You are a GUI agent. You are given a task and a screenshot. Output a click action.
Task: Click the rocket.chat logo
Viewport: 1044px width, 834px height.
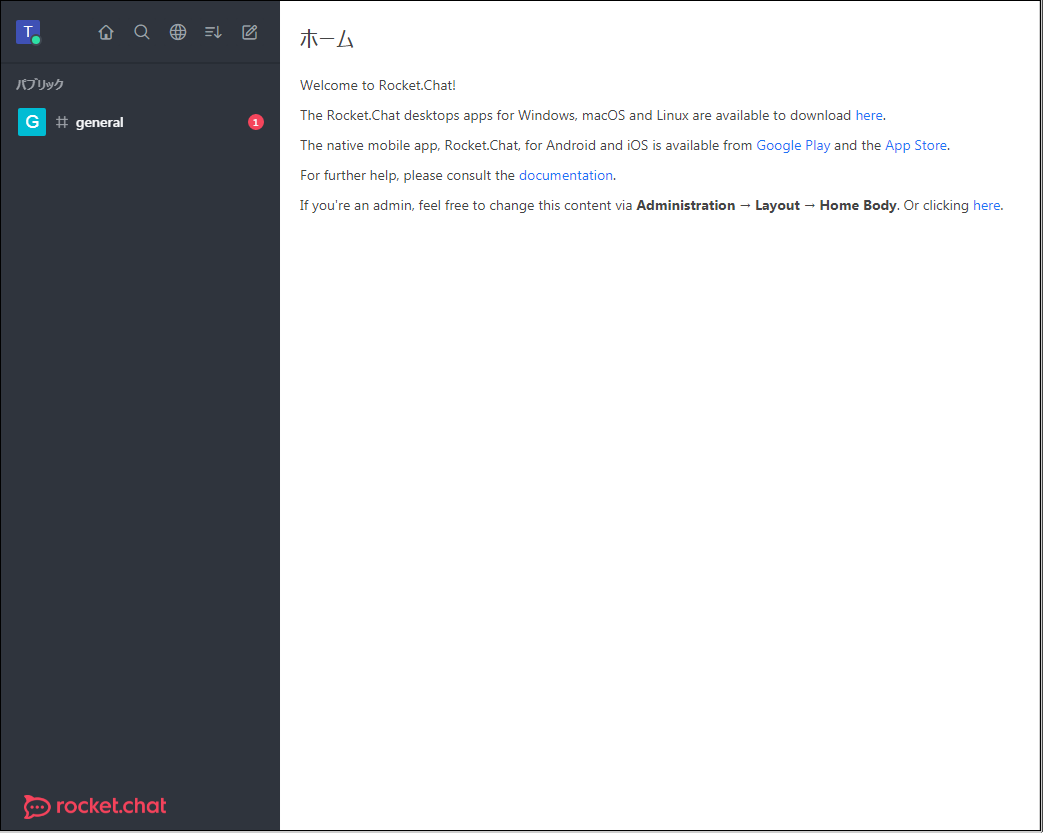[95, 806]
